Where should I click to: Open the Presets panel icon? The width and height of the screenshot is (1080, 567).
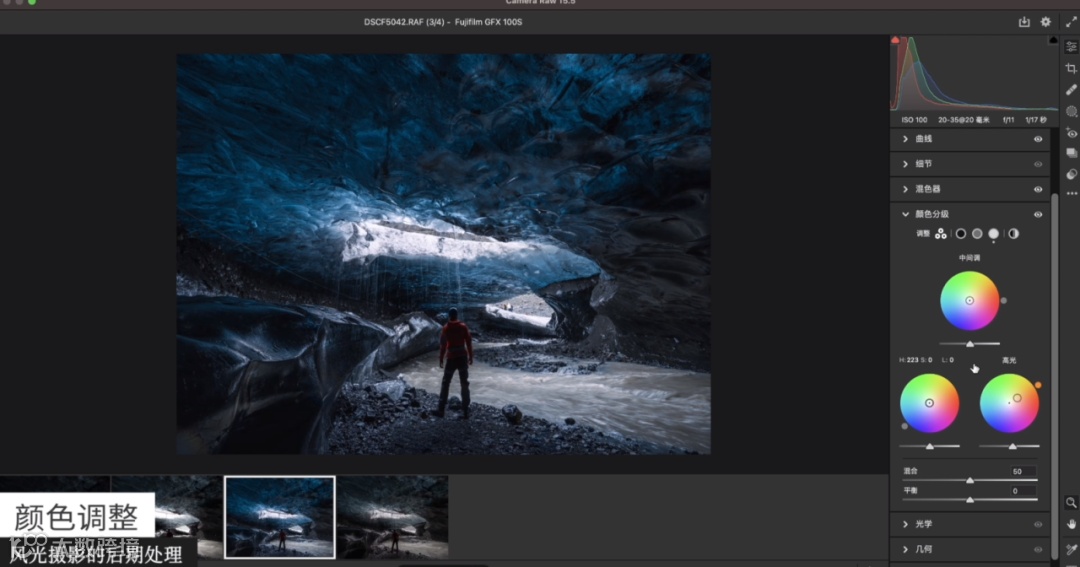point(1071,174)
